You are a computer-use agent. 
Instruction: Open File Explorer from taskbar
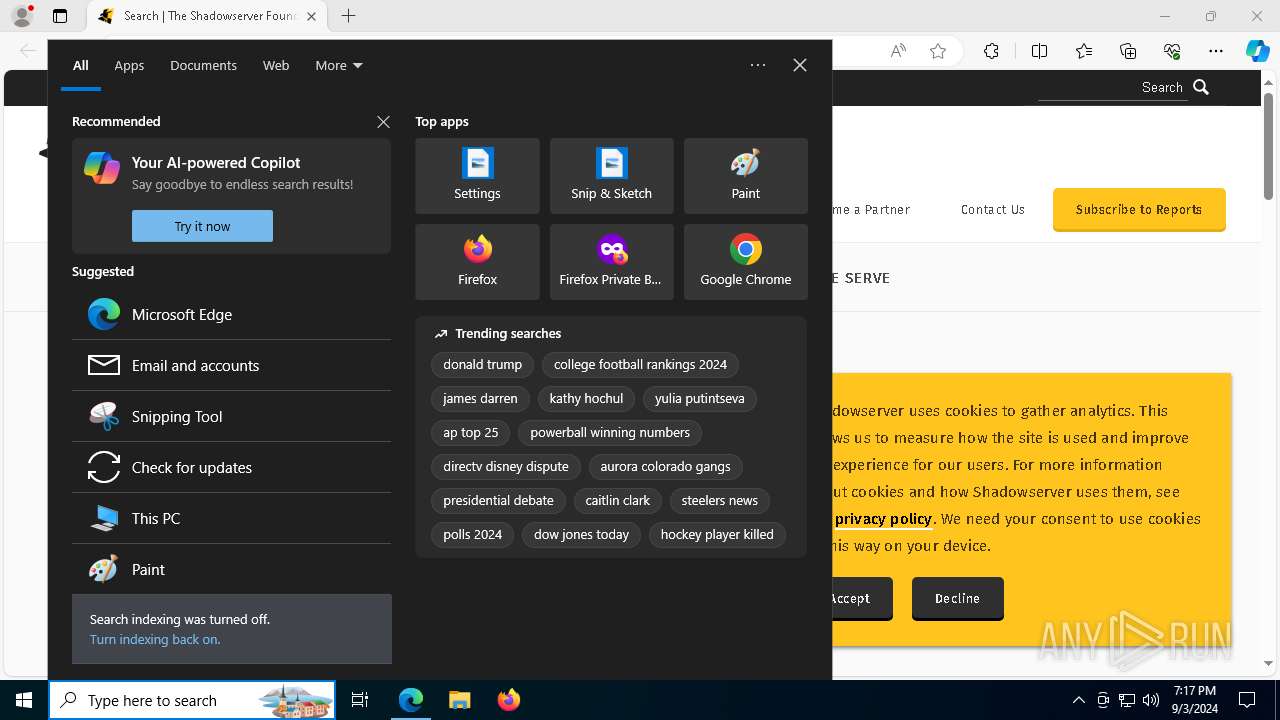[x=459, y=700]
